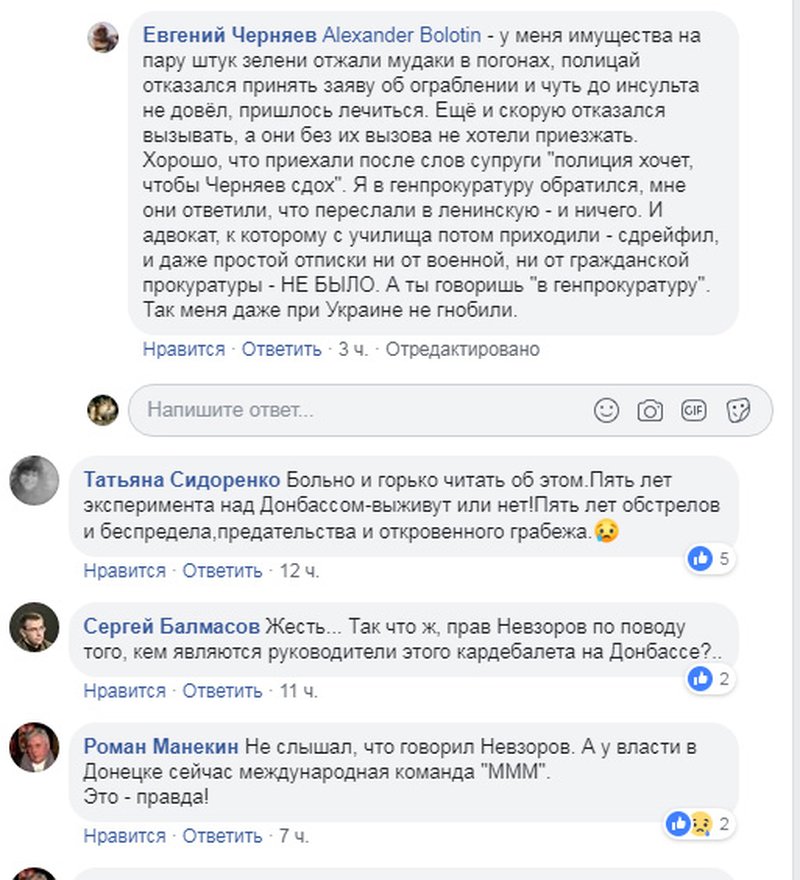800x880 pixels.
Task: Open Евгений Черняев's small avatar
Action: coord(103,37)
